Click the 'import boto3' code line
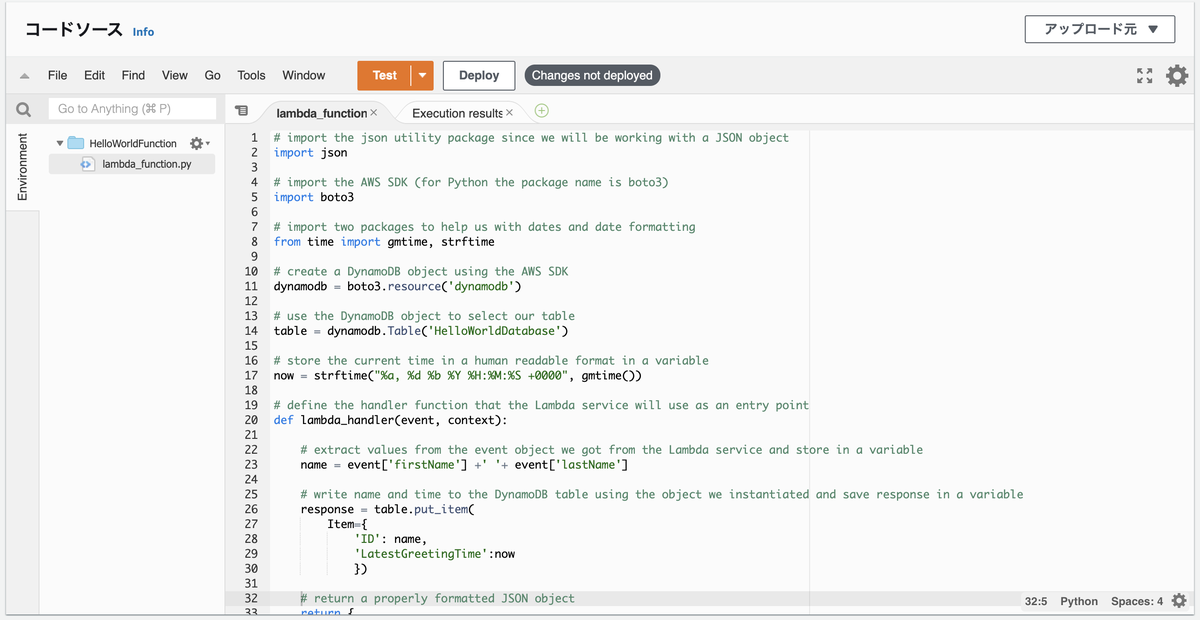The image size is (1200, 620). tap(314, 197)
